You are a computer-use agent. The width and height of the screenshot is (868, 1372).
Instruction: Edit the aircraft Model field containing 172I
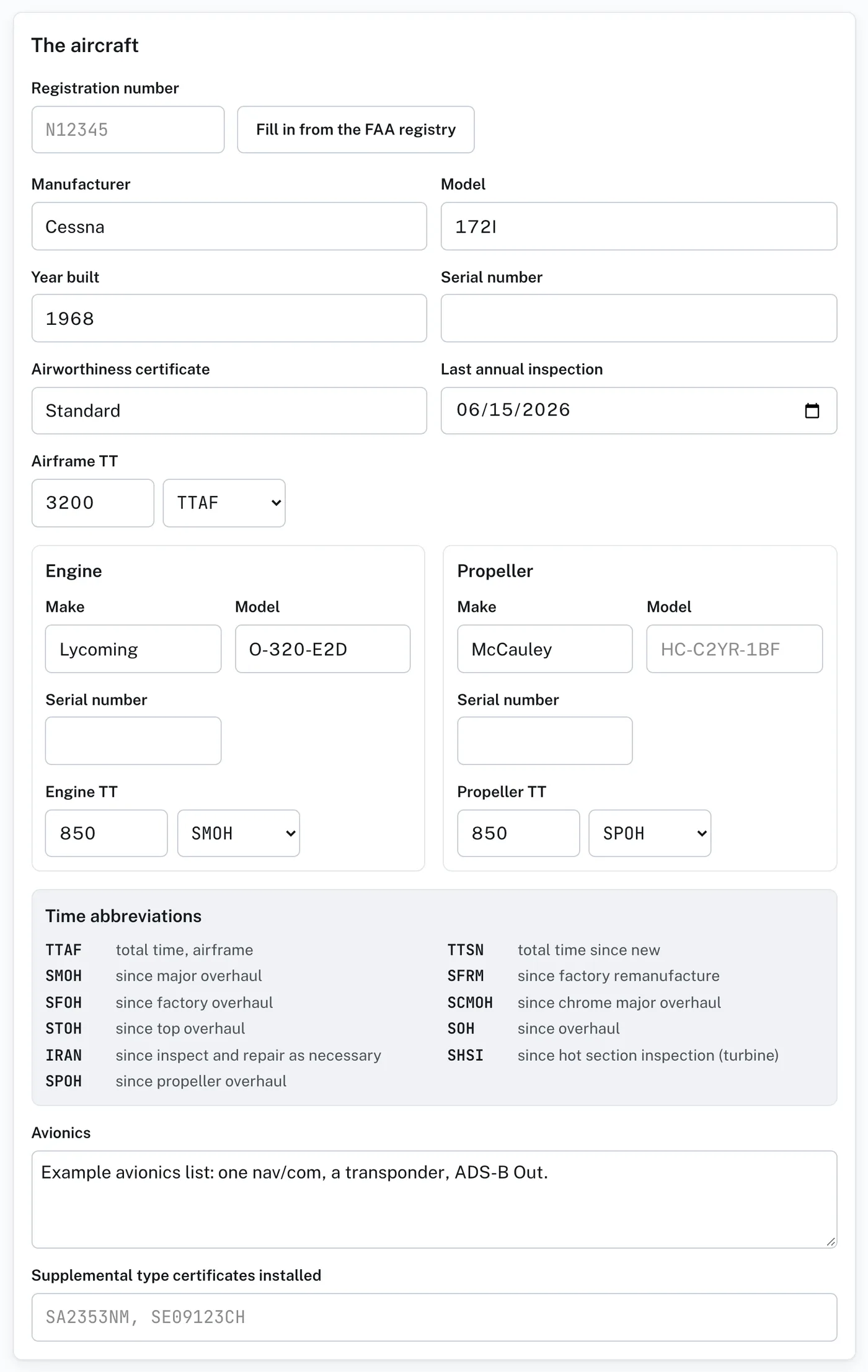[x=639, y=226]
